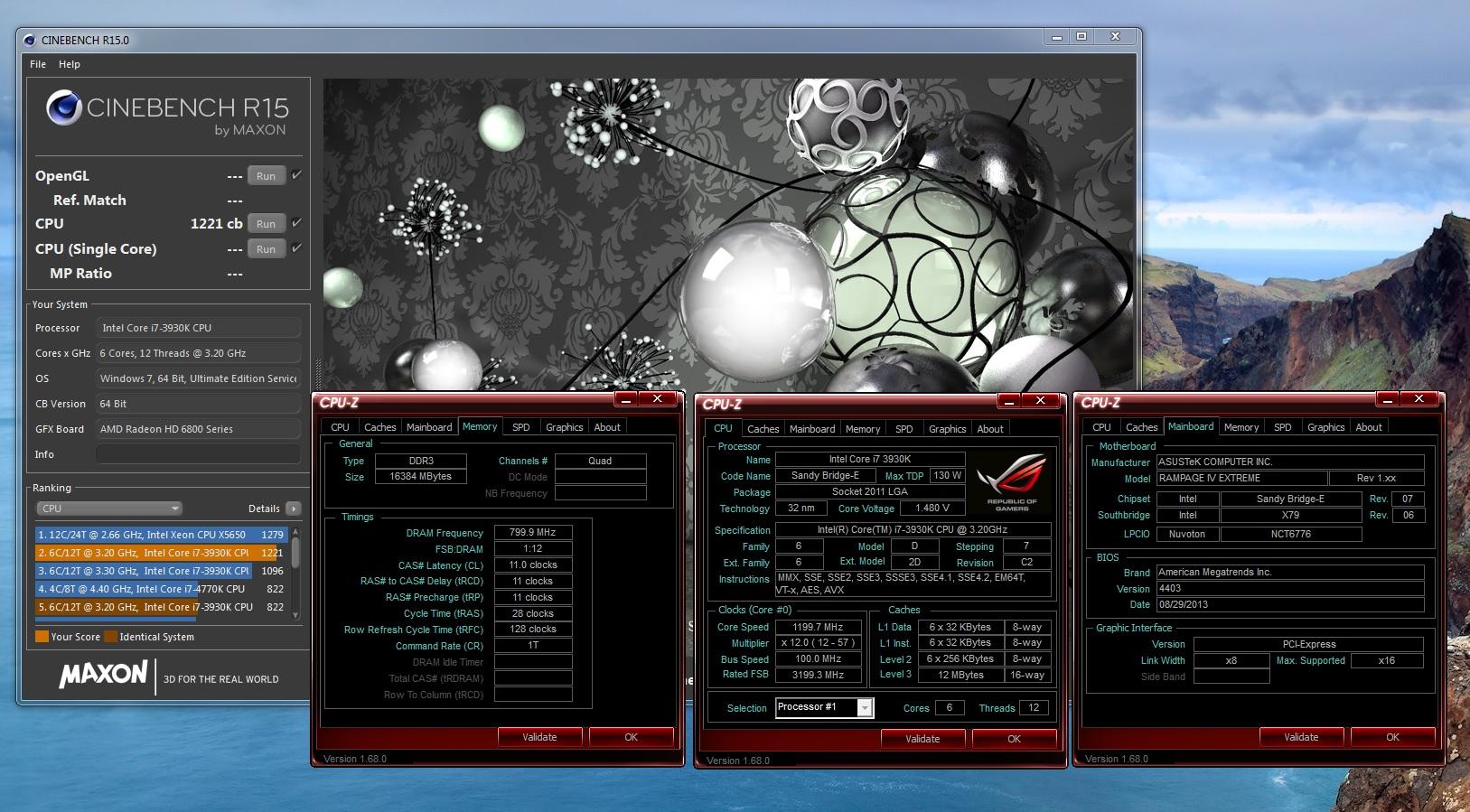This screenshot has height=812, width=1470.
Task: Open Graphics tab in middle CPU-Z window
Action: (x=948, y=429)
